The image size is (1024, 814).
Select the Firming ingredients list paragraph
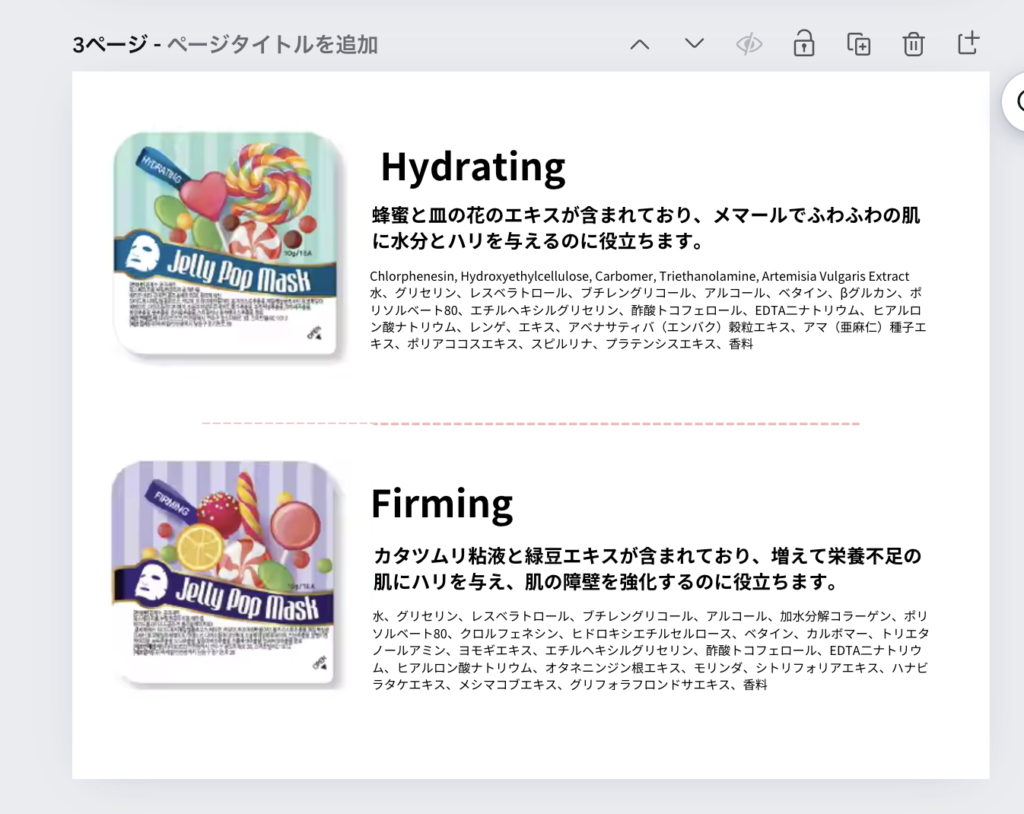pos(650,650)
